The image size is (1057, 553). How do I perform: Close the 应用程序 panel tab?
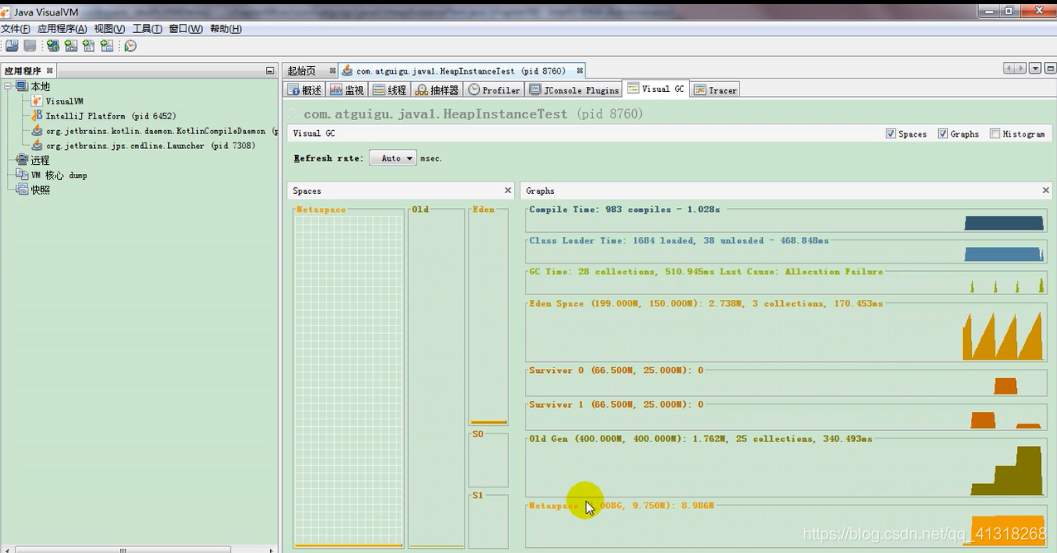coord(50,70)
